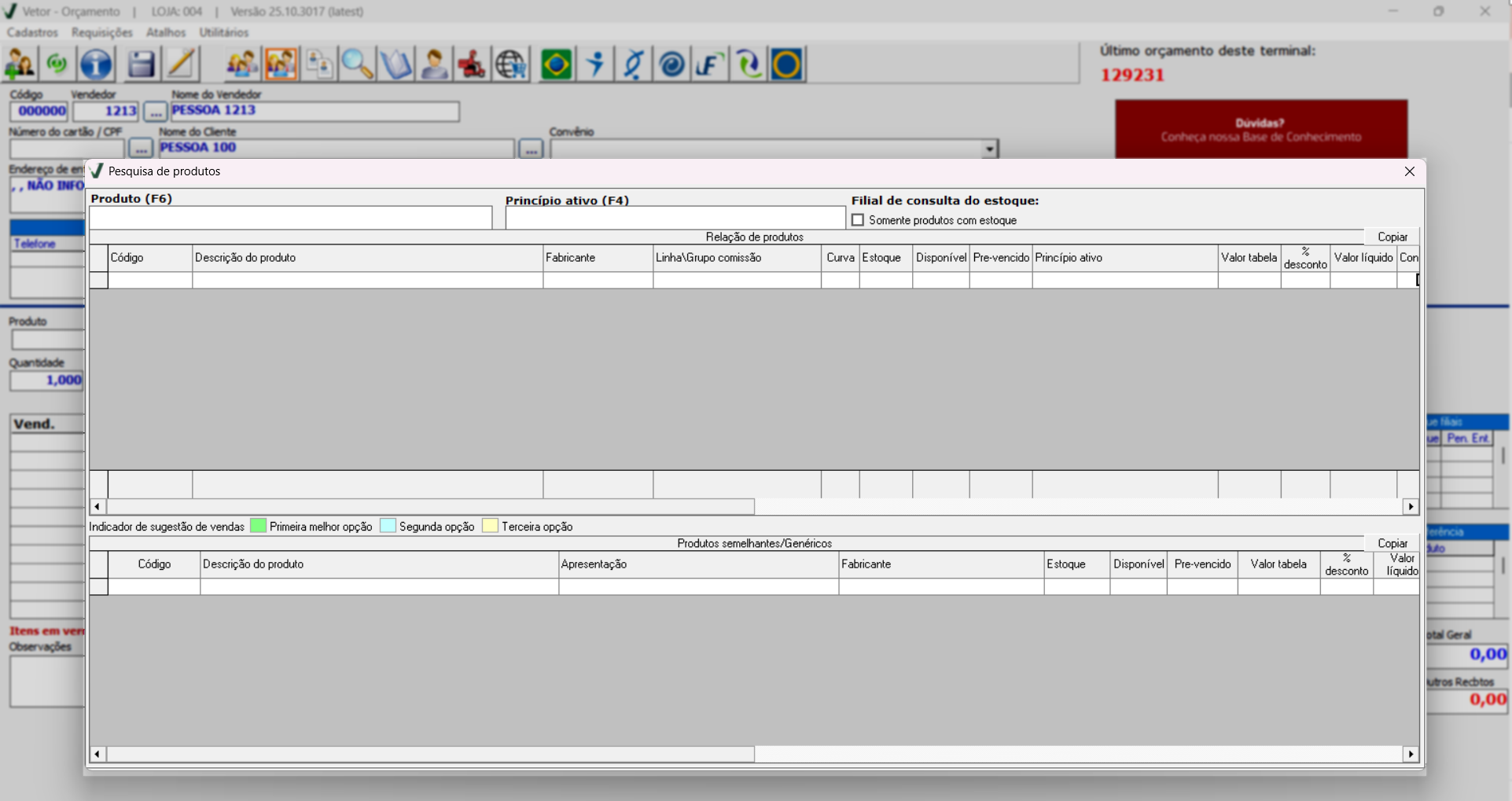This screenshot has width=1512, height=801.
Task: Click the Princípio ativo (F4) search field
Action: point(675,219)
